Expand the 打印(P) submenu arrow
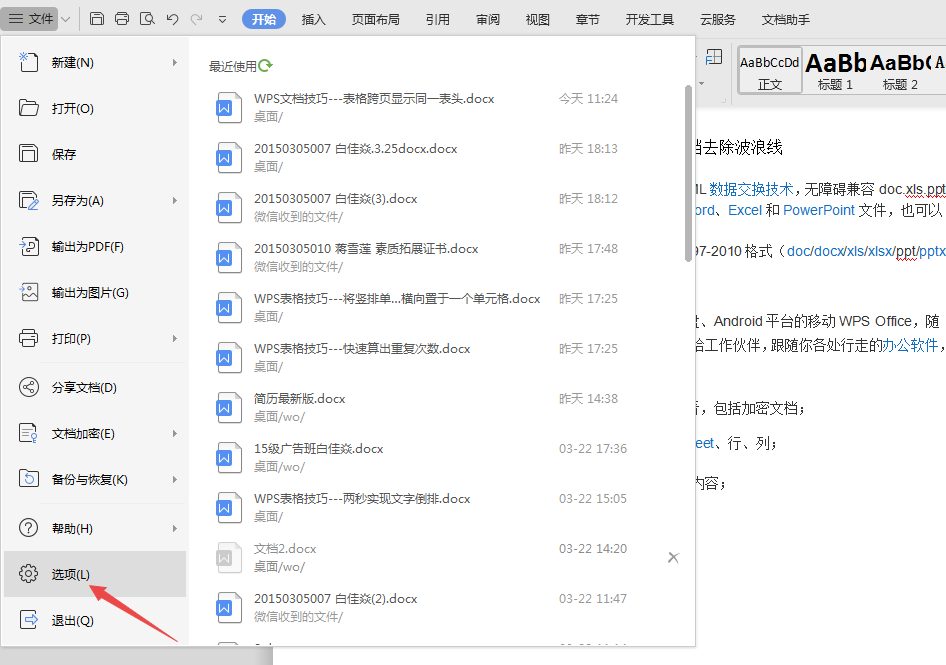This screenshot has height=665, width=946. [174, 339]
